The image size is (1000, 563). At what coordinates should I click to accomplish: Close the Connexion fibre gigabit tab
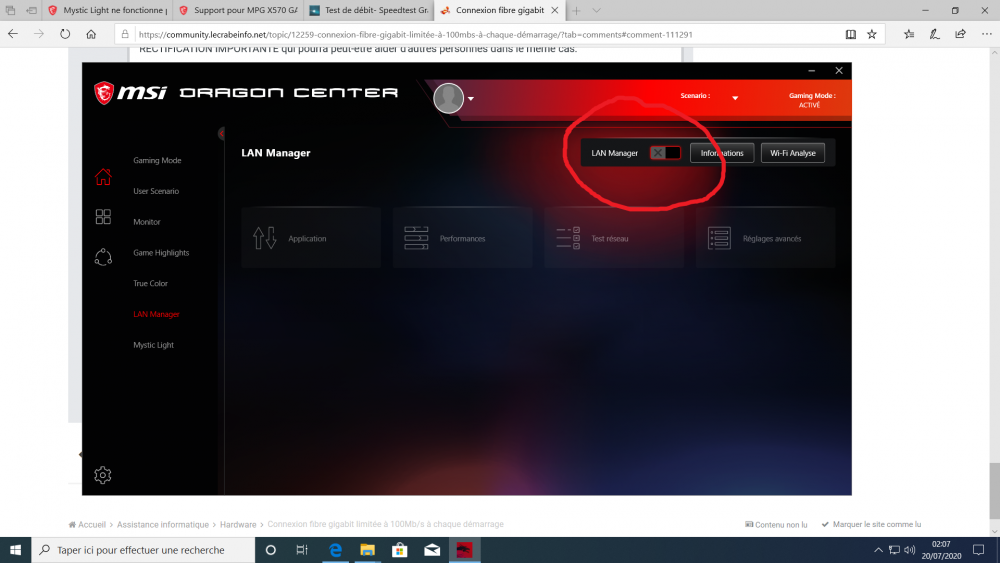[555, 10]
